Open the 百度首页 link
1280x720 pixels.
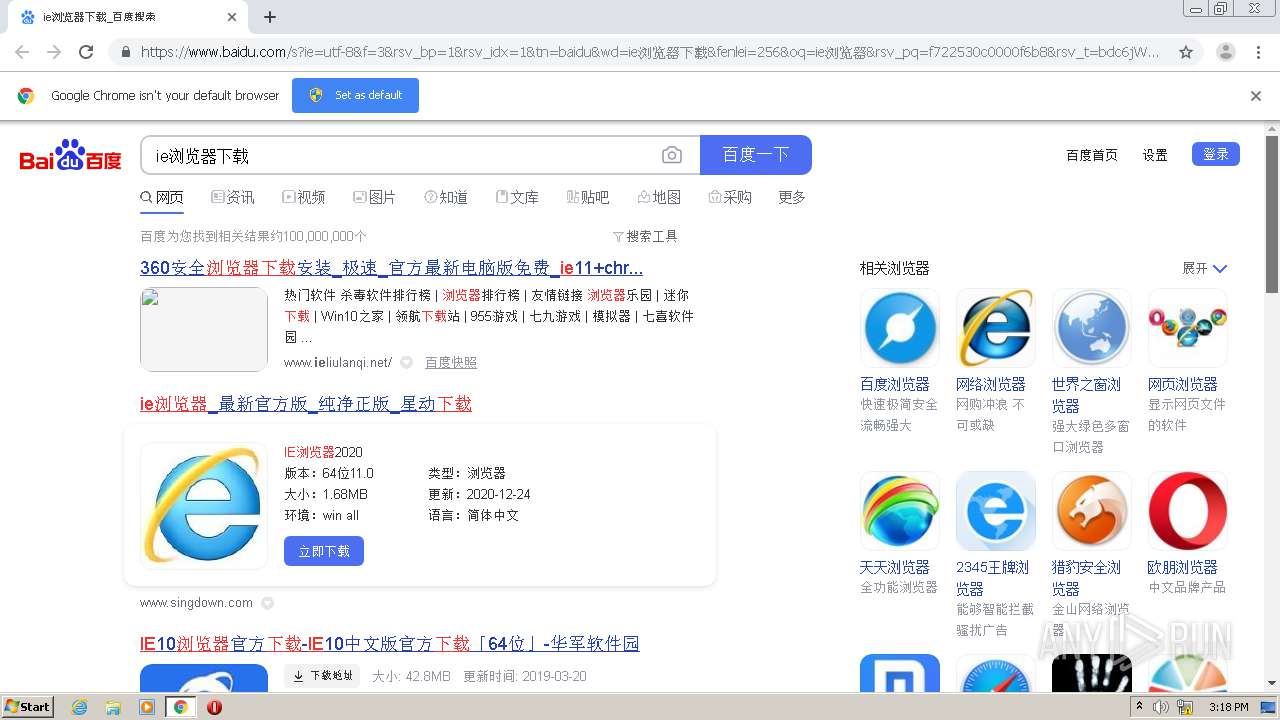click(x=1092, y=155)
